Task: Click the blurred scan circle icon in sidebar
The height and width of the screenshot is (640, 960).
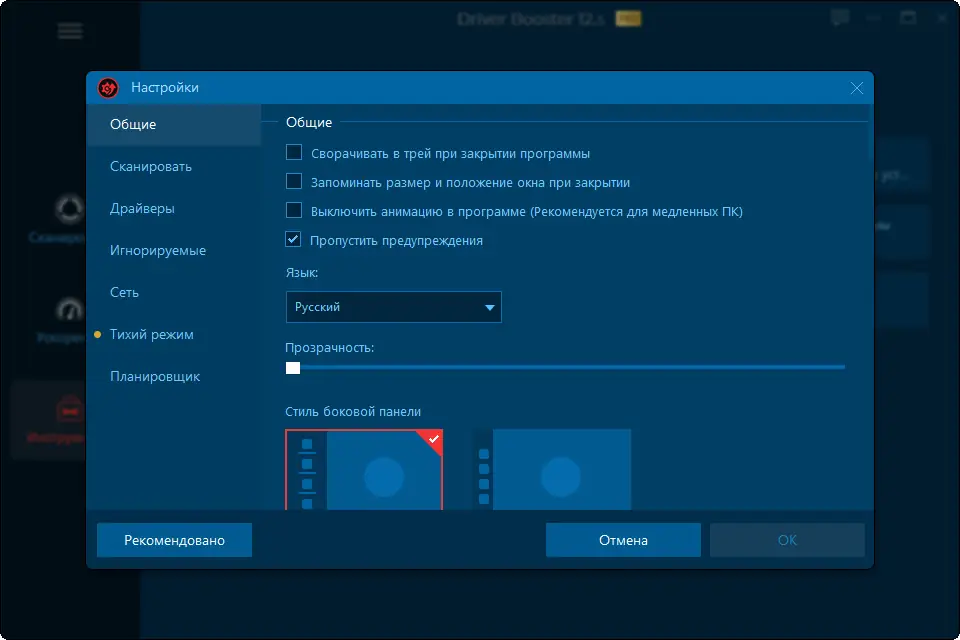Action: click(69, 209)
